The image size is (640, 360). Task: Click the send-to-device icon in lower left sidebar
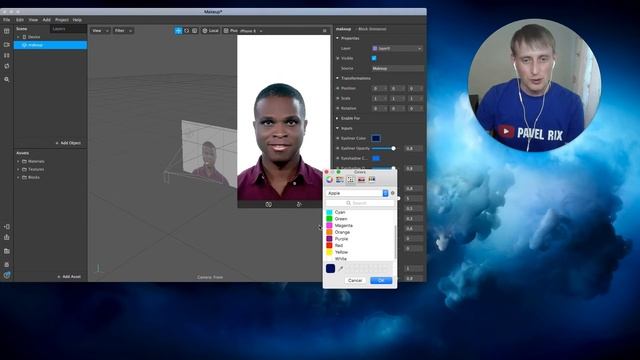click(x=7, y=227)
